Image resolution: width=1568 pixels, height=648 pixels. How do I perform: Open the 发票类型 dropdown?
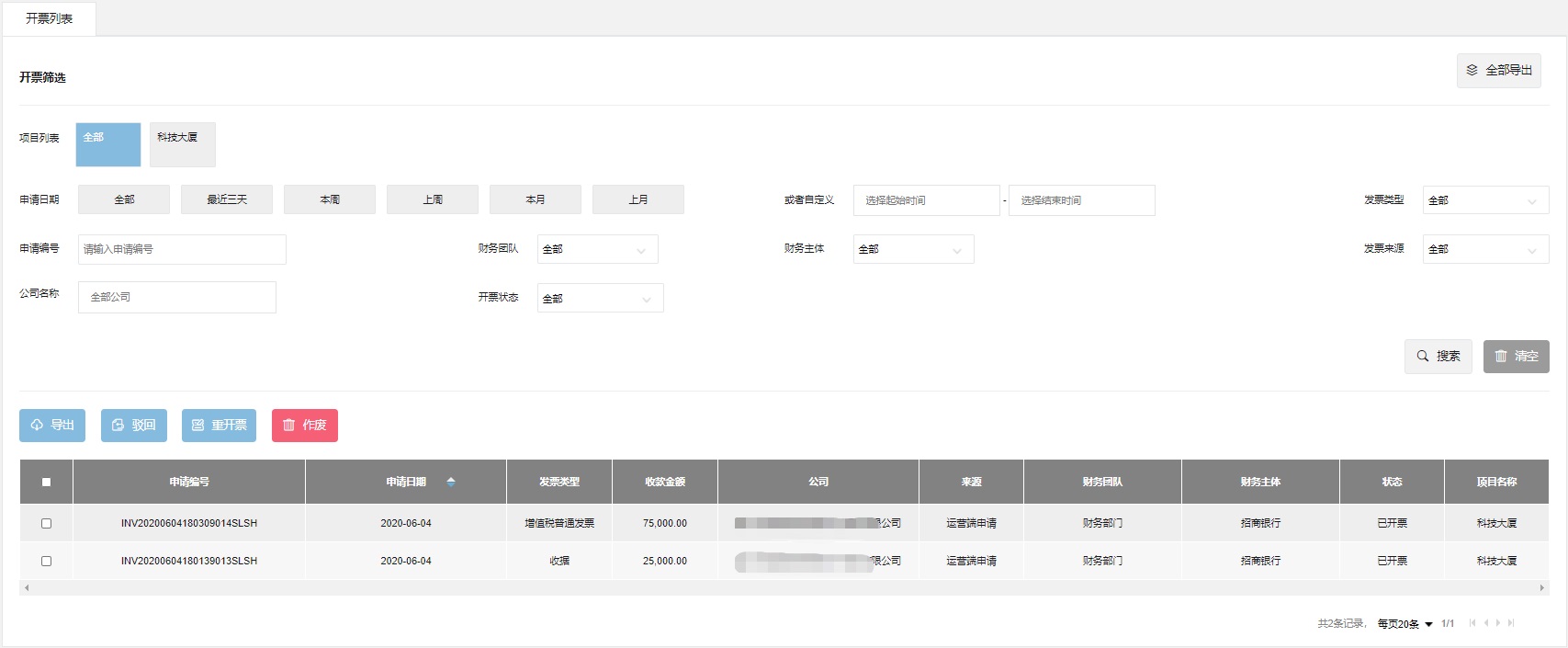coord(1484,200)
